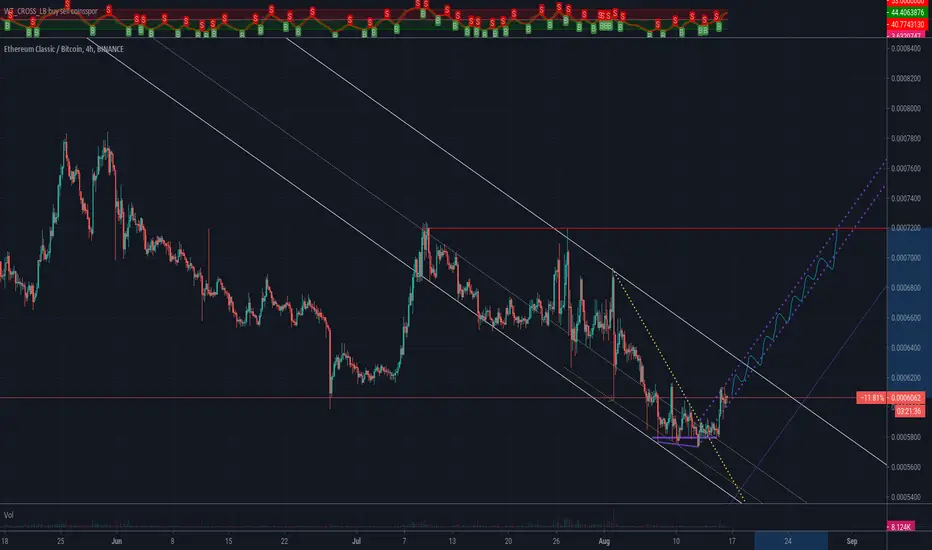
Task: Click the 22 date label on time axis
Action: (284, 541)
